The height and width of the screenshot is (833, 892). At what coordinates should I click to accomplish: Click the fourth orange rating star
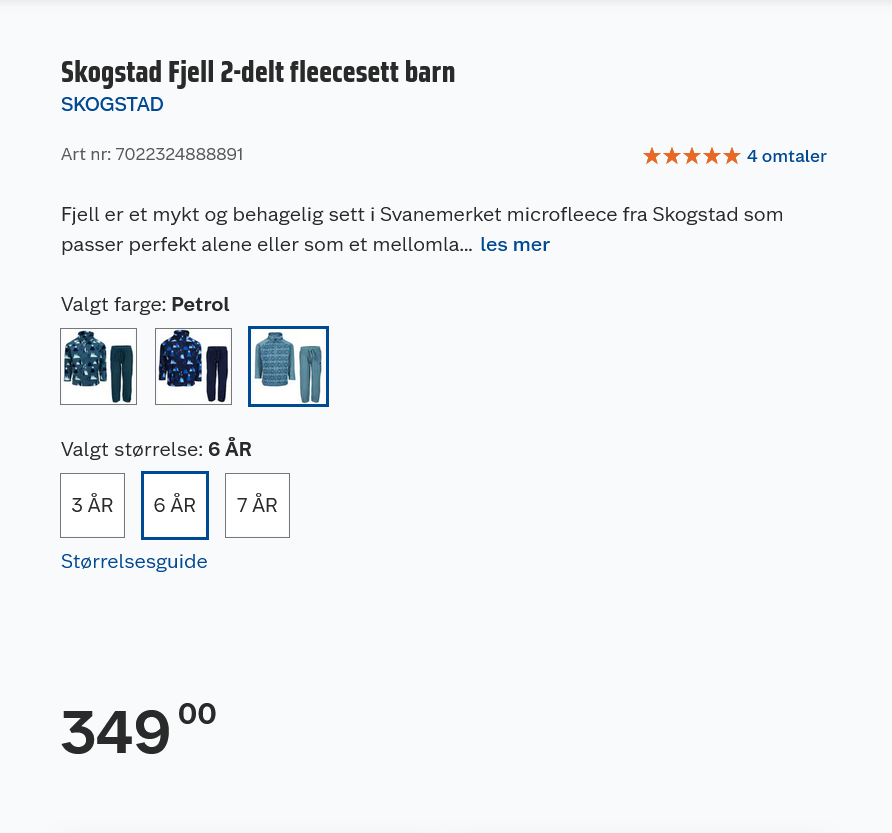[712, 156]
